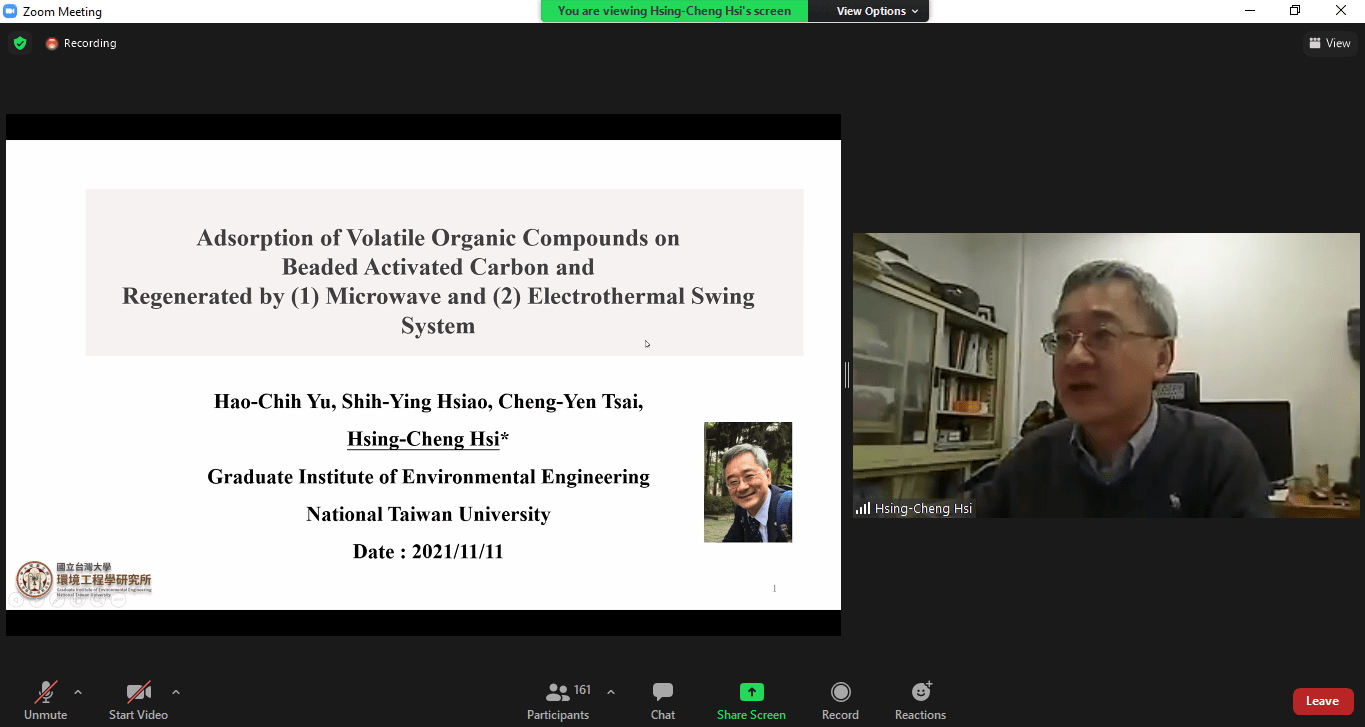
Task: Expand the Participants options caret
Action: pyautogui.click(x=611, y=692)
